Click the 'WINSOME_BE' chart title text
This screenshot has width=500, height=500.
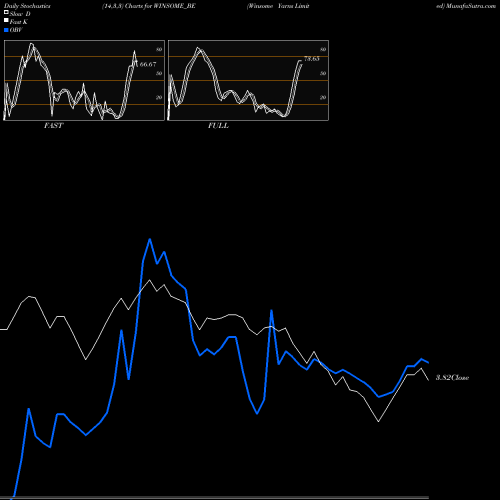(x=175, y=6)
